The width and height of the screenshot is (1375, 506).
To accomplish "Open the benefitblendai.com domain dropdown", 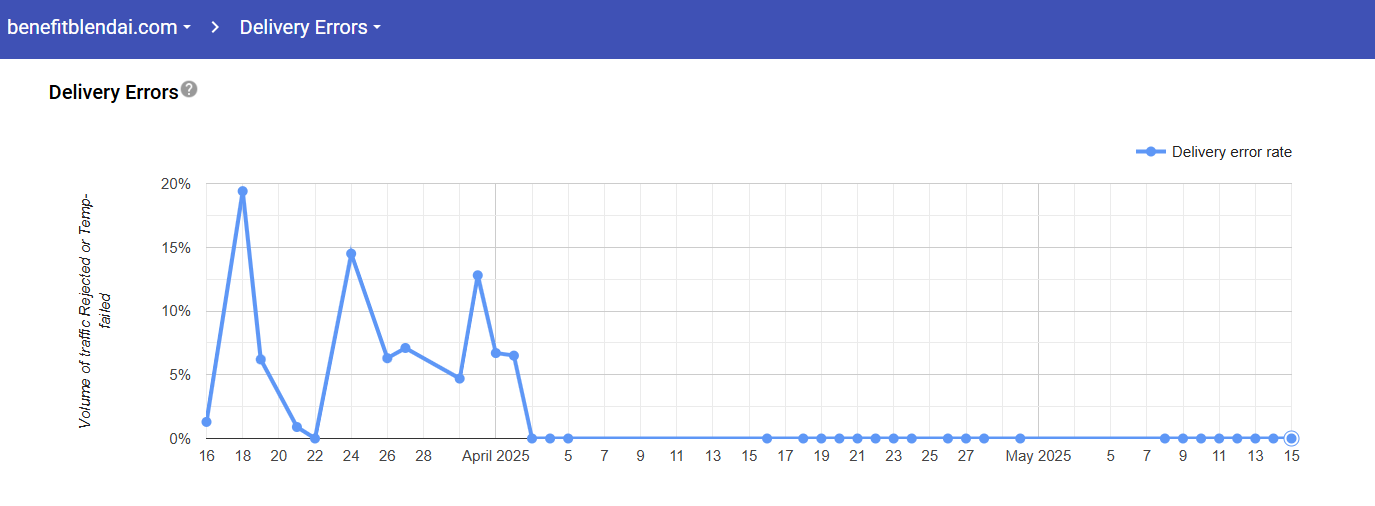I will [99, 28].
